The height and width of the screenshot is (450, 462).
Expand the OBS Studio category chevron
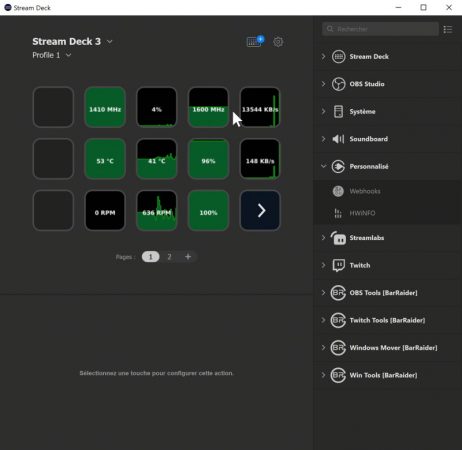tap(323, 84)
